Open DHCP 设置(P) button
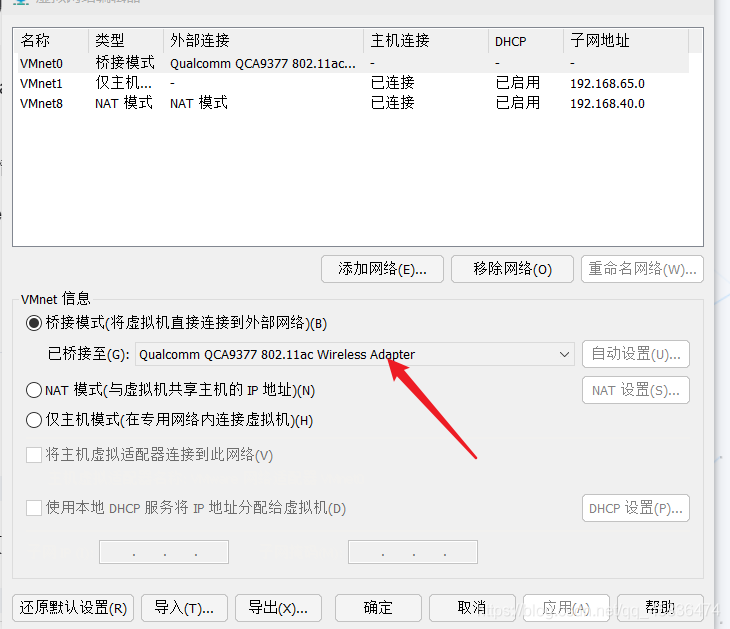The width and height of the screenshot is (730, 629). pyautogui.click(x=635, y=508)
